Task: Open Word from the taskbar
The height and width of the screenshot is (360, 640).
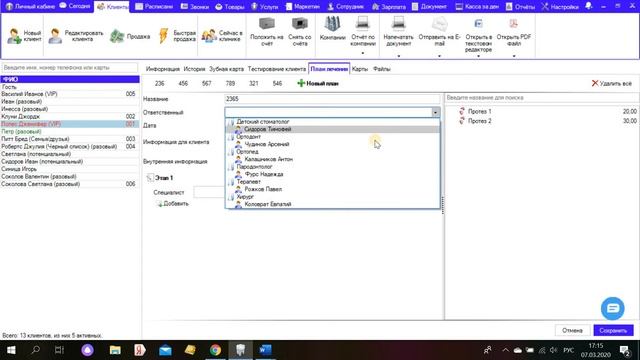Action: (x=265, y=350)
